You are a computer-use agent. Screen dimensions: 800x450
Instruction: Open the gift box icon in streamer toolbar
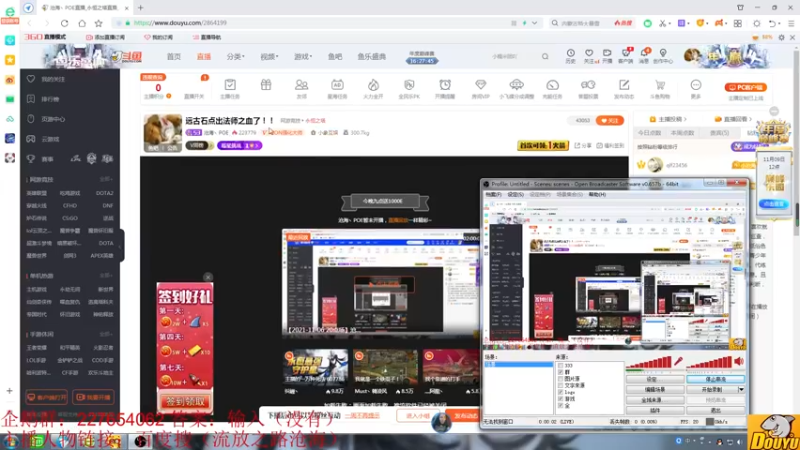click(266, 85)
